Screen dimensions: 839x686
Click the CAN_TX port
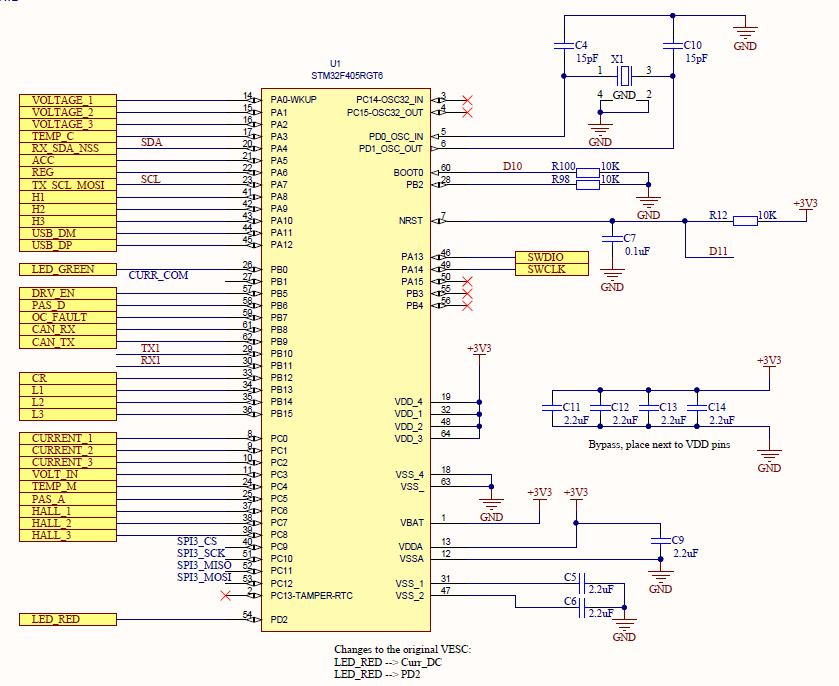(x=68, y=342)
